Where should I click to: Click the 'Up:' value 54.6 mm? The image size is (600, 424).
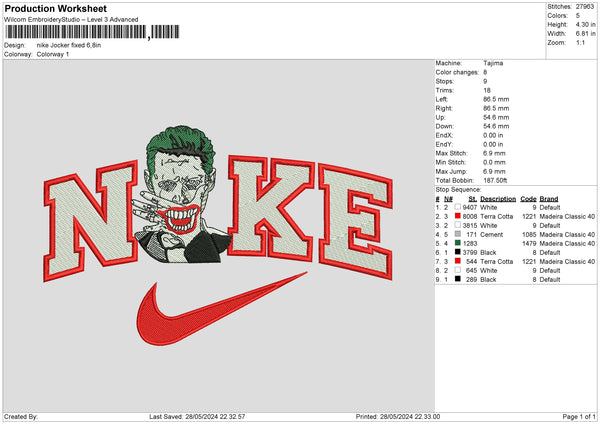pos(496,117)
